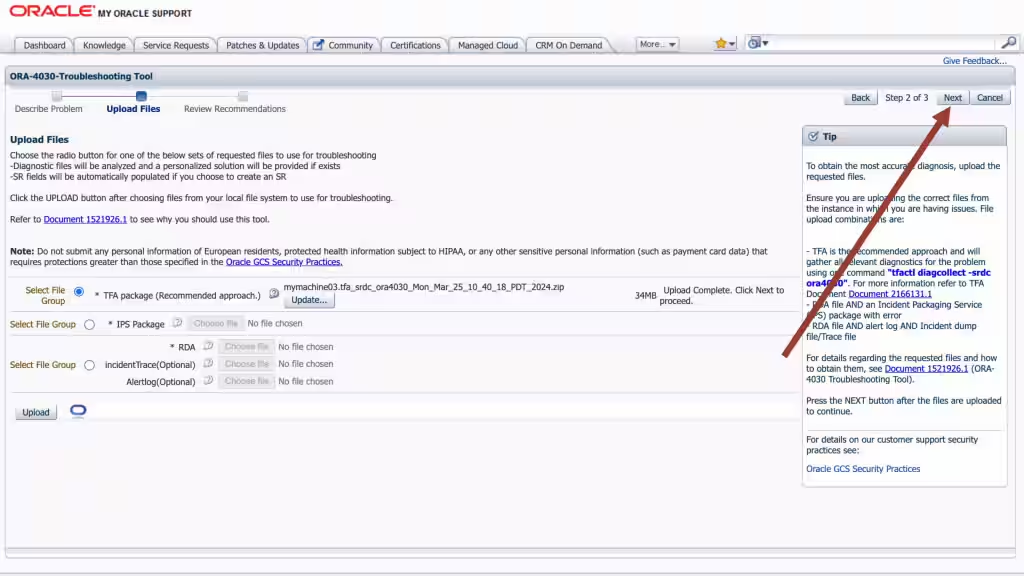Click the Community tab edit icon
The height and width of the screenshot is (576, 1024).
[x=318, y=44]
